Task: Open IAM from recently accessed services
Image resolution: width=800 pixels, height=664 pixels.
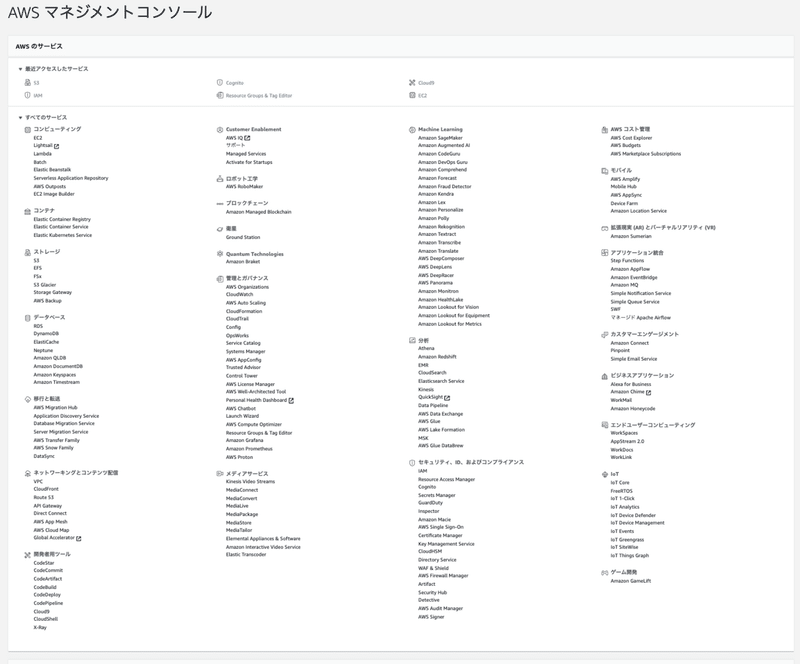Action: click(38, 95)
